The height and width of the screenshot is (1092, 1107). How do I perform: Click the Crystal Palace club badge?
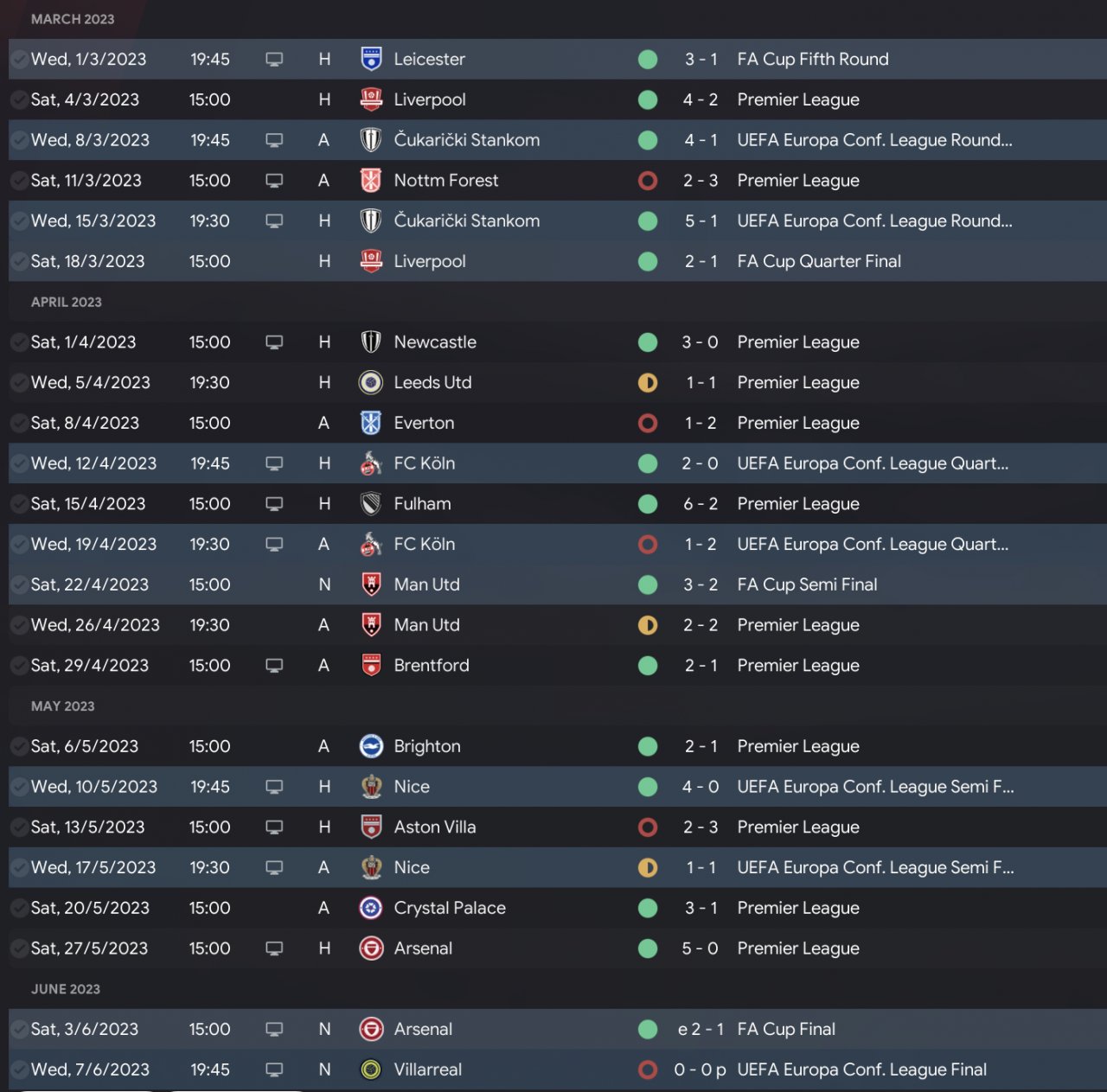coord(371,908)
